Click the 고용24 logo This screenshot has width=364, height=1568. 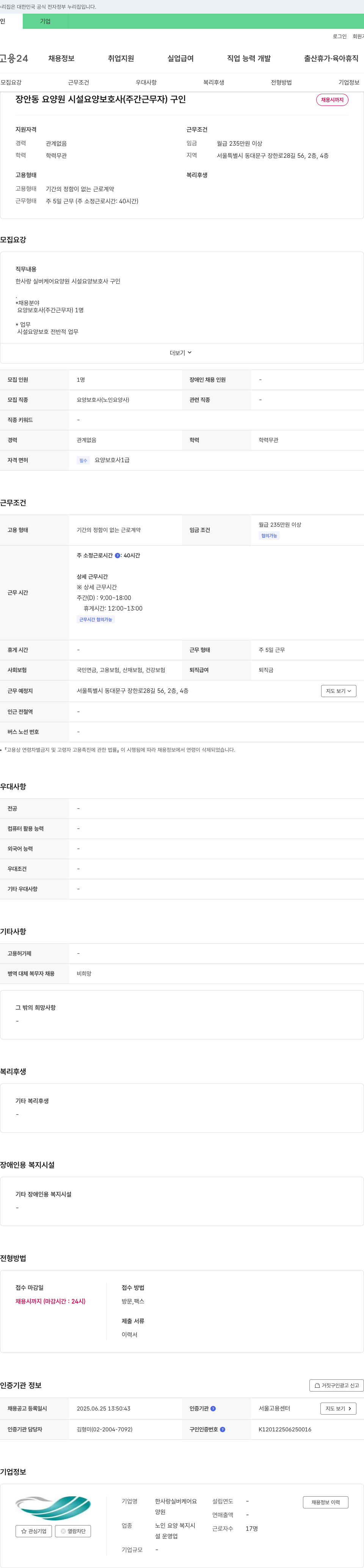click(14, 58)
